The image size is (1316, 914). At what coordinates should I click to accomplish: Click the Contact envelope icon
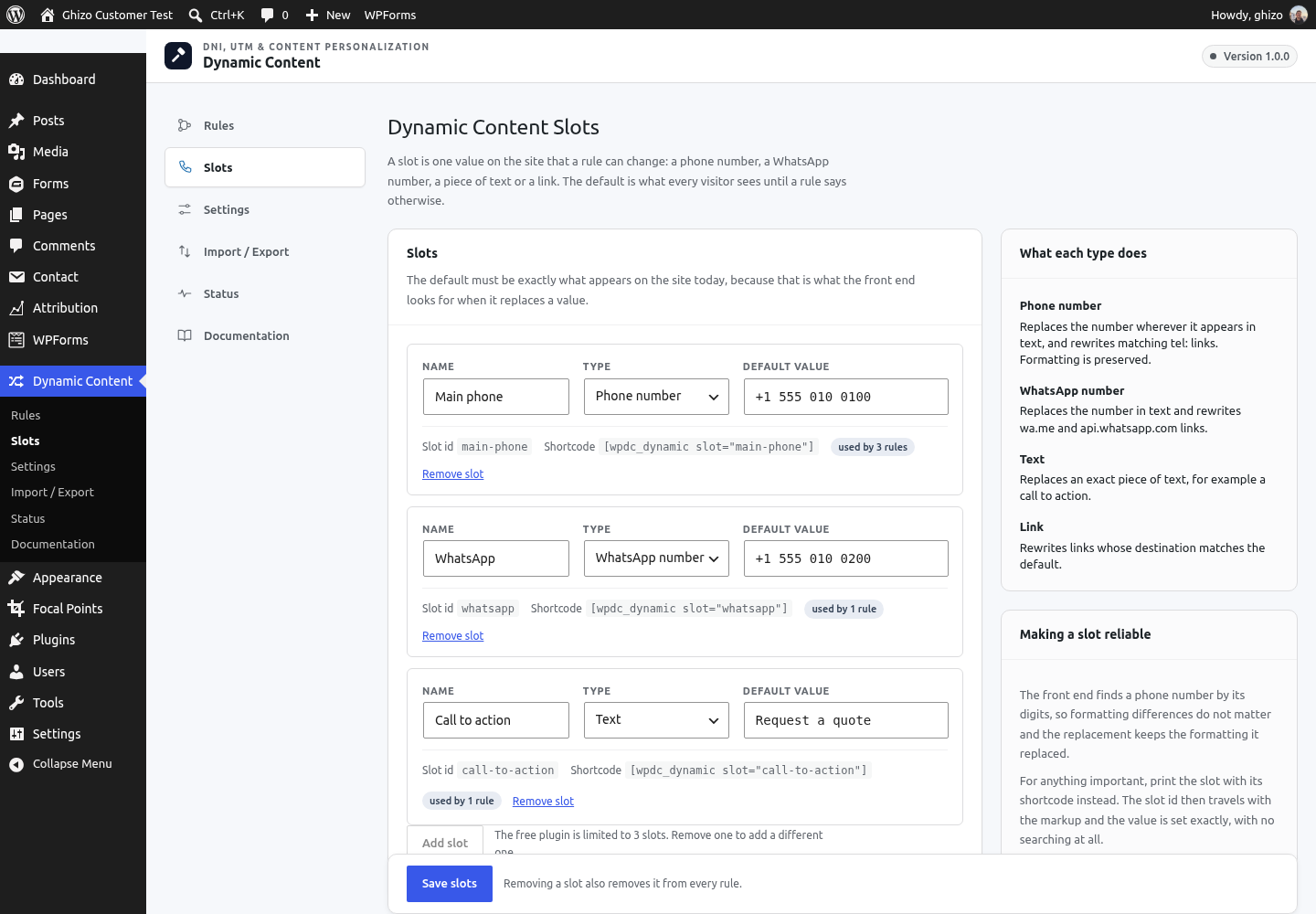(x=16, y=277)
